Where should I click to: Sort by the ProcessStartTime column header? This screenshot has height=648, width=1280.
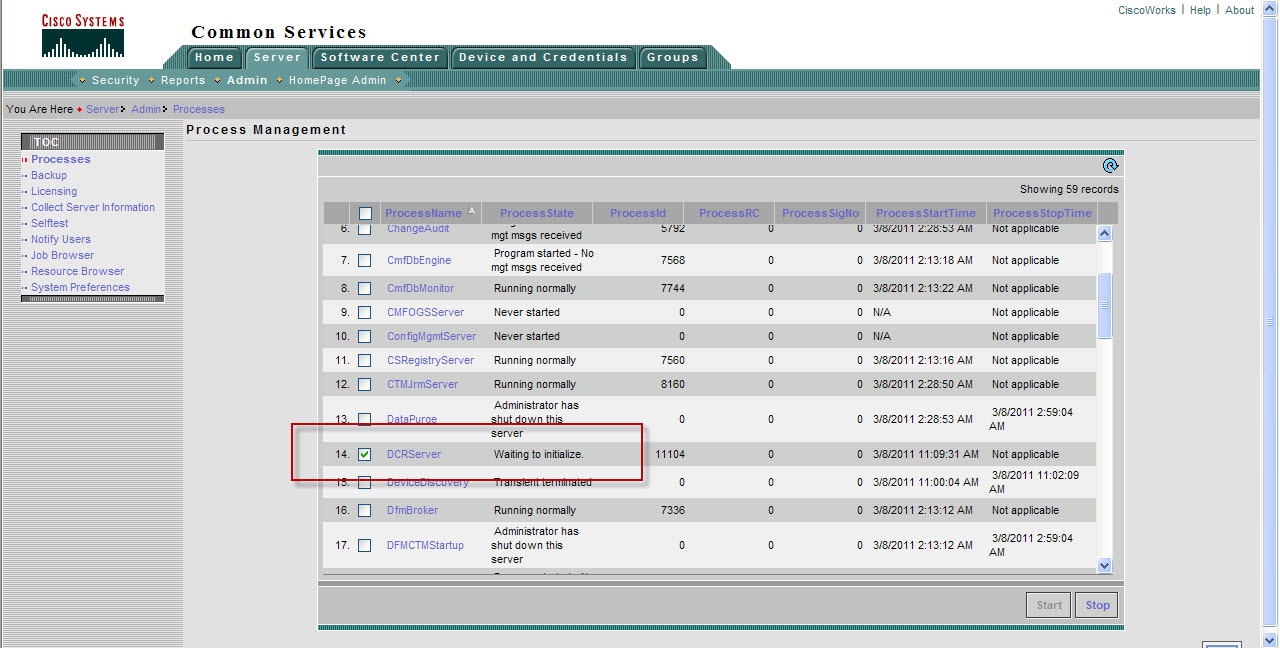pos(926,213)
